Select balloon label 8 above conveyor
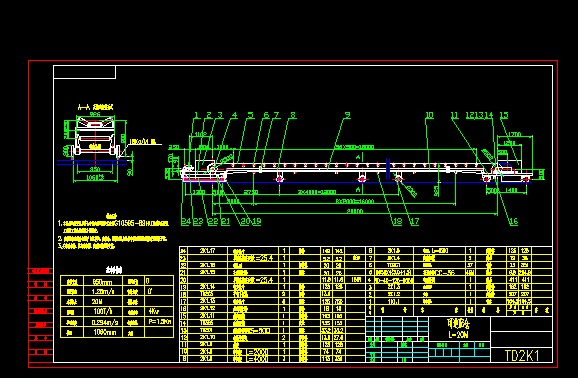Viewport: 578px width, 378px height. [293, 115]
